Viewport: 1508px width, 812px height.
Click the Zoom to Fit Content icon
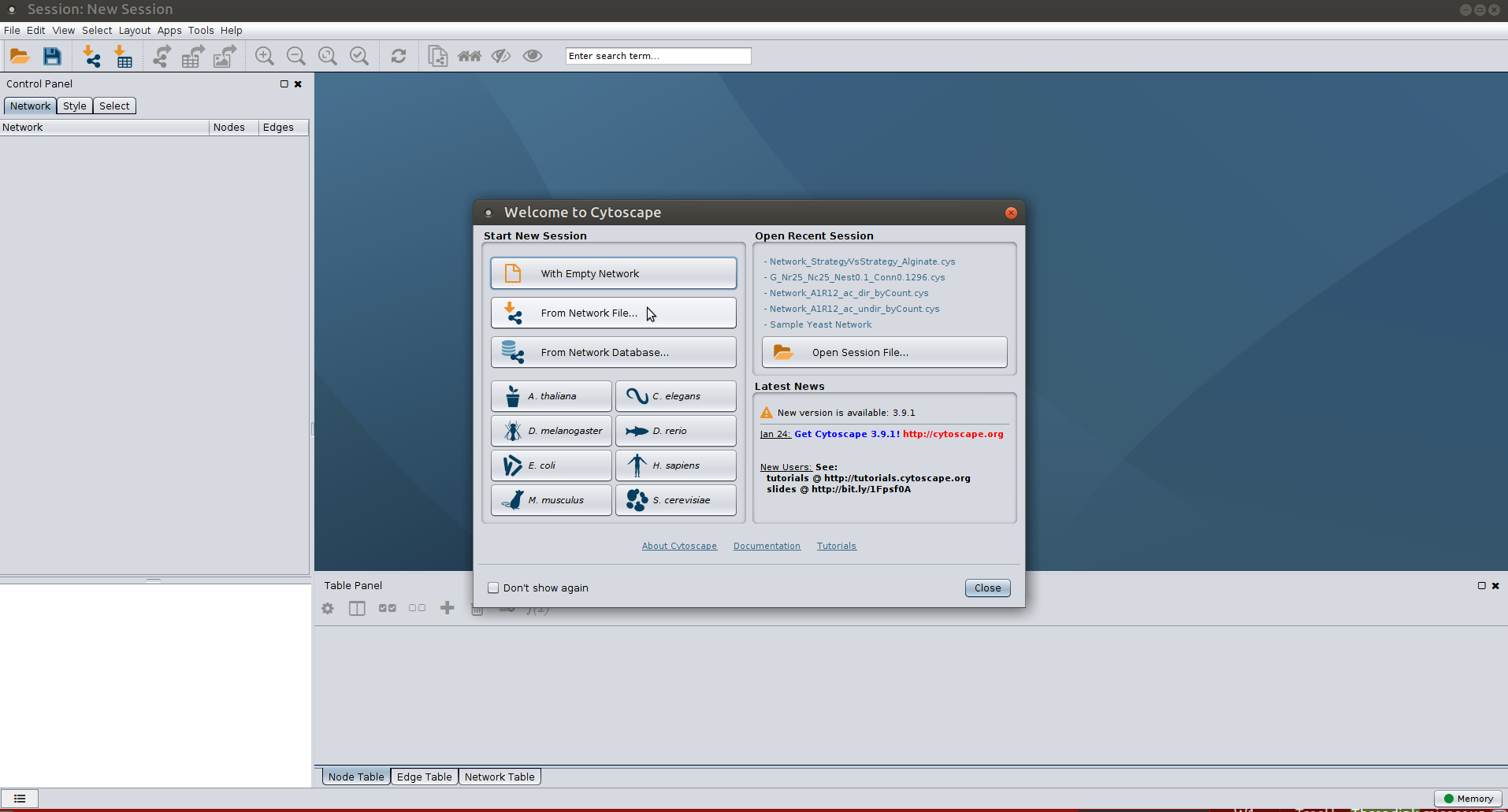coord(328,56)
